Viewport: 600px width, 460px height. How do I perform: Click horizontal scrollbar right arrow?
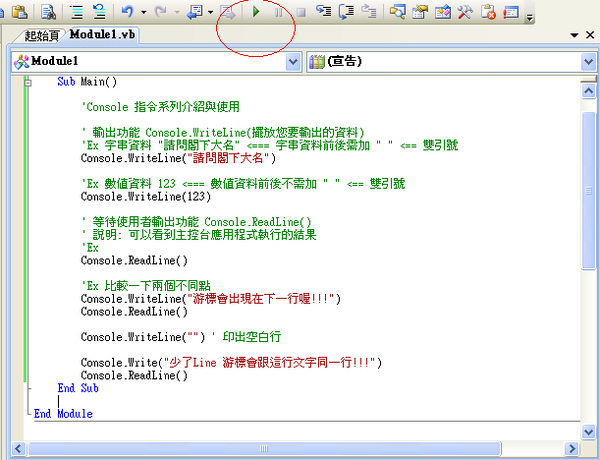(x=572, y=448)
